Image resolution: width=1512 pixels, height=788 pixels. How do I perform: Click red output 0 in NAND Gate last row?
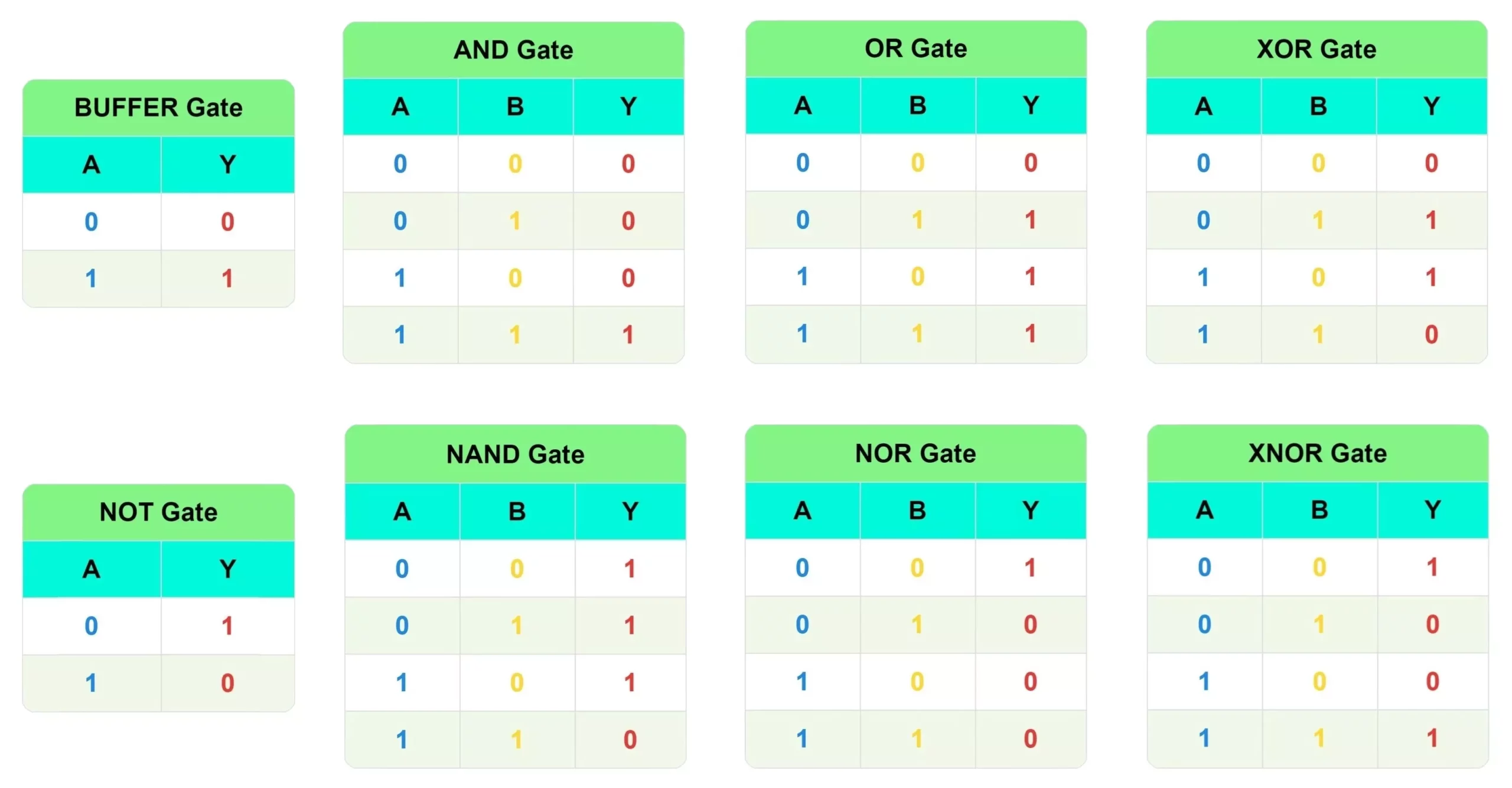pyautogui.click(x=630, y=740)
